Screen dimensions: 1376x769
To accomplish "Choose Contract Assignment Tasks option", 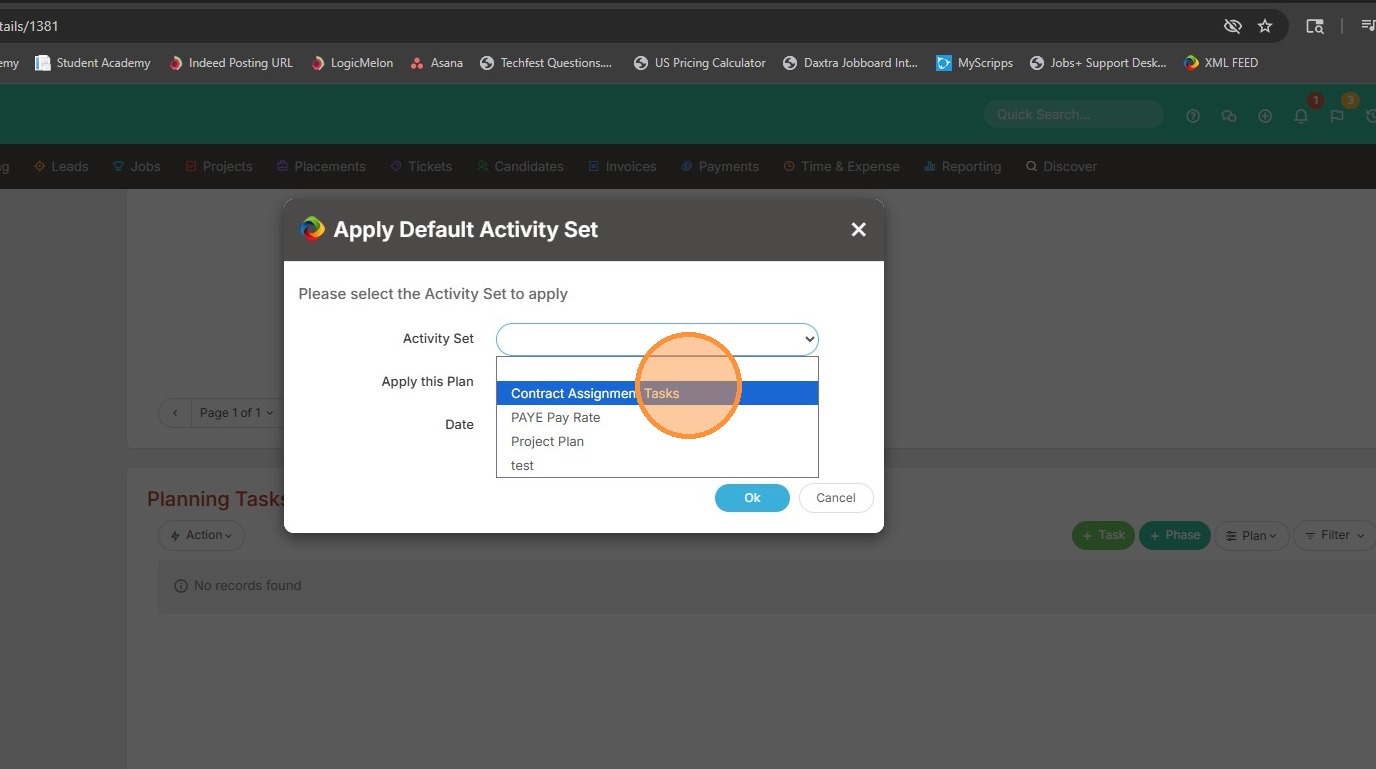I will 657,393.
